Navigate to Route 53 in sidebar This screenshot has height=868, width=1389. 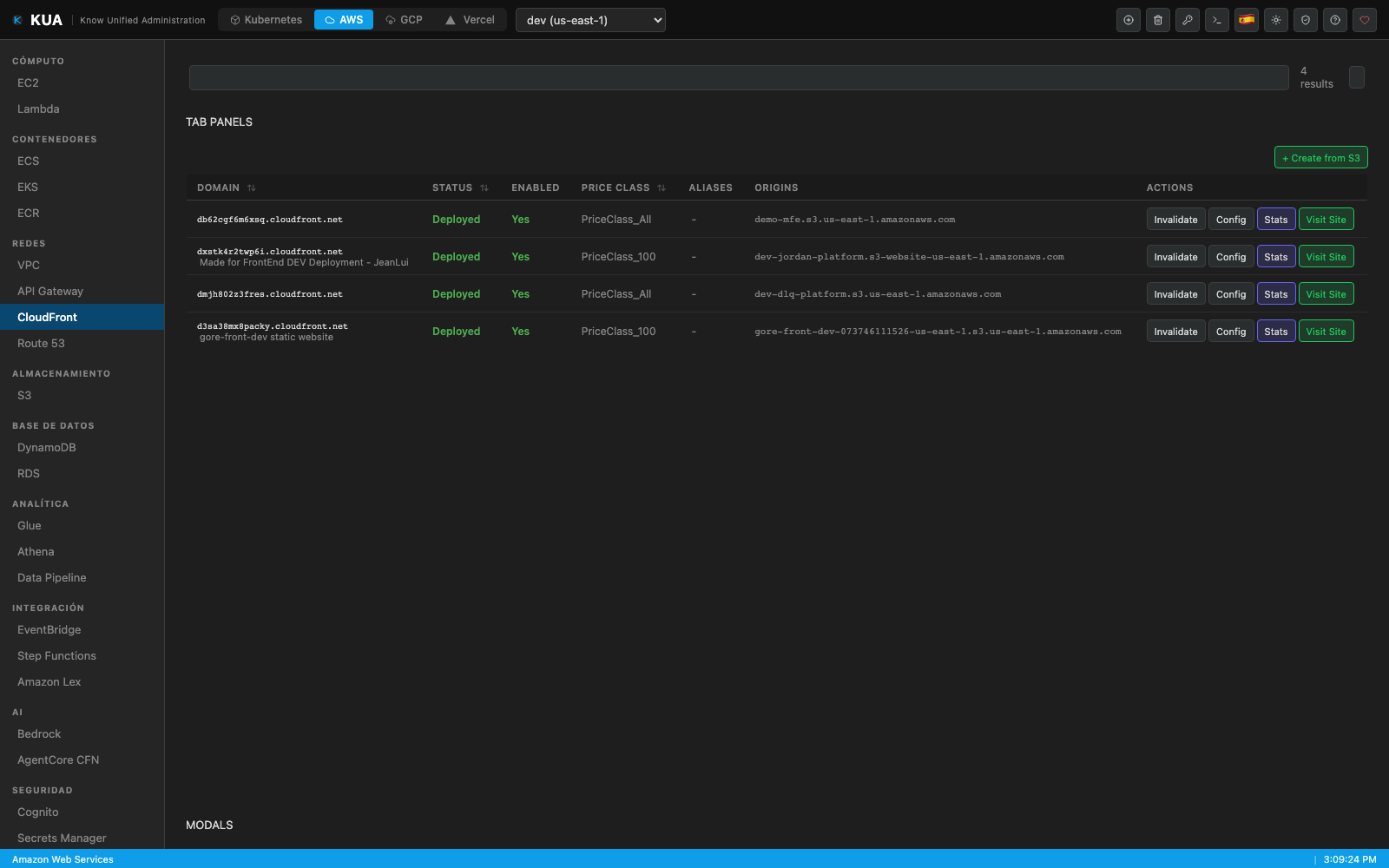[x=82, y=344]
